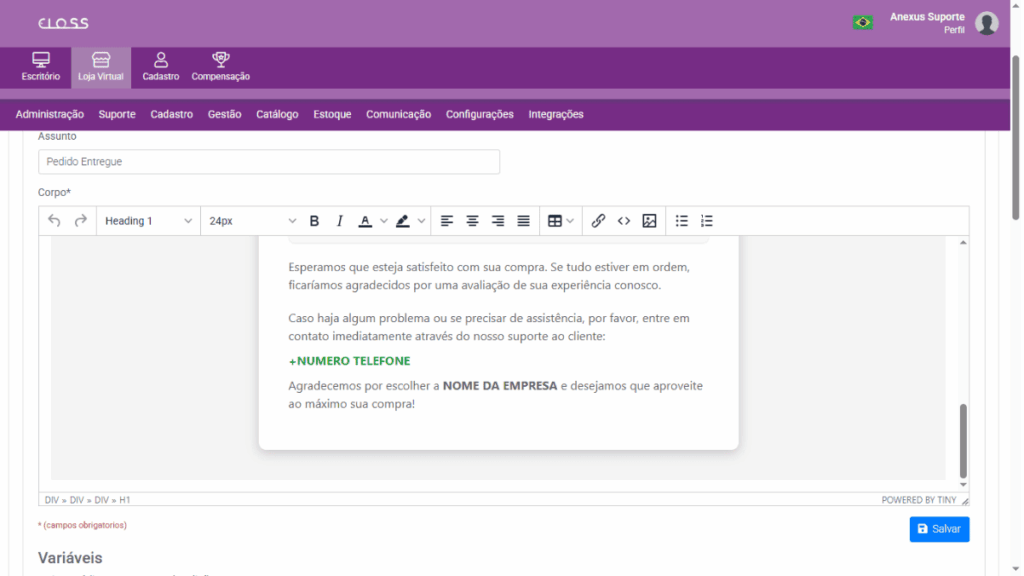Click the Assunto field with Pedido Entregue
The image size is (1024, 576).
coord(269,161)
